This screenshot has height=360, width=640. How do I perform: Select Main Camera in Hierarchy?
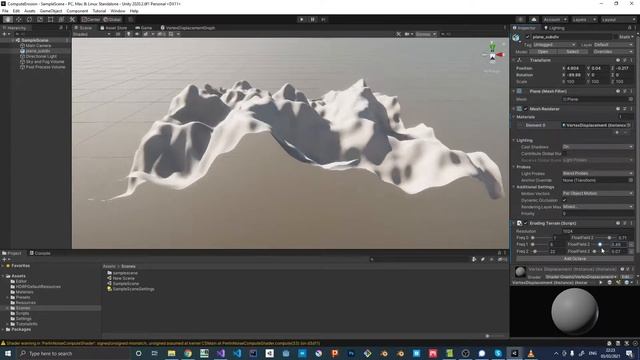(x=38, y=46)
